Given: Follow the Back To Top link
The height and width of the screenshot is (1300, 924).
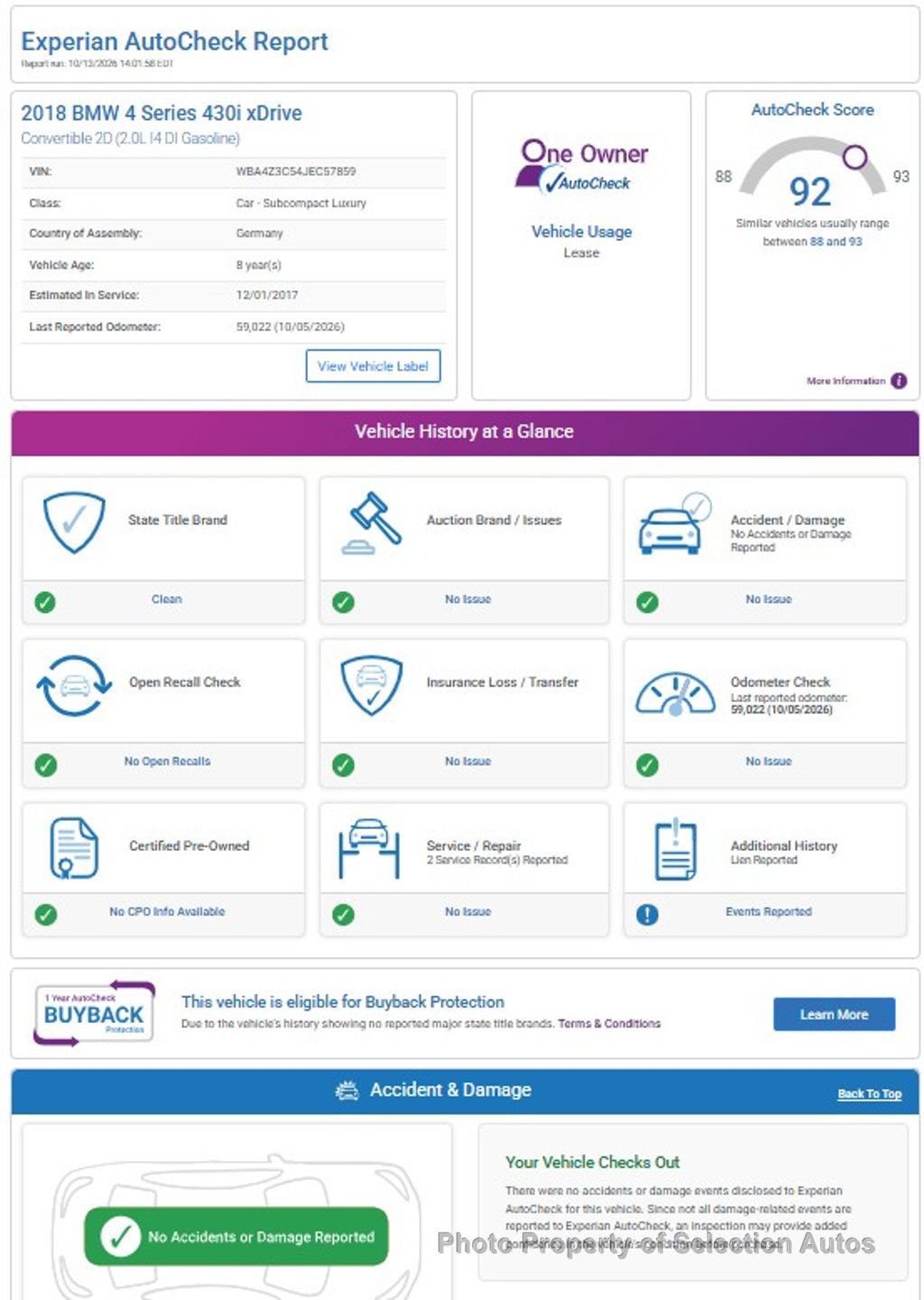Looking at the screenshot, I should click(x=870, y=1093).
